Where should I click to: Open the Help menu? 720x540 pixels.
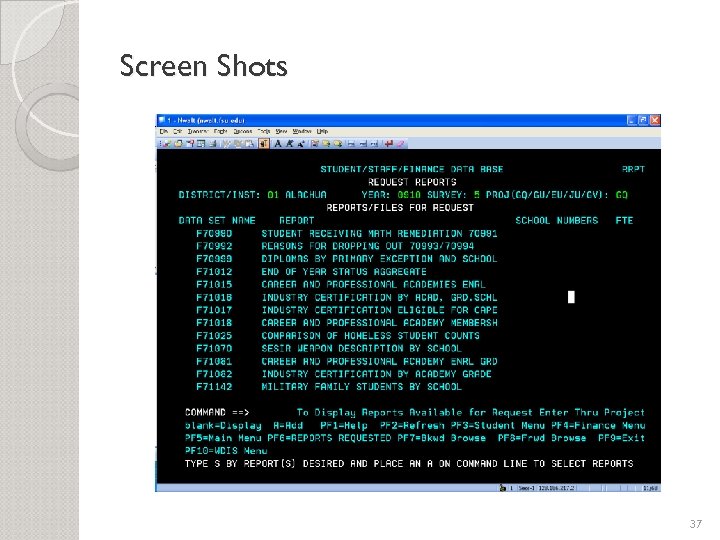coord(322,131)
